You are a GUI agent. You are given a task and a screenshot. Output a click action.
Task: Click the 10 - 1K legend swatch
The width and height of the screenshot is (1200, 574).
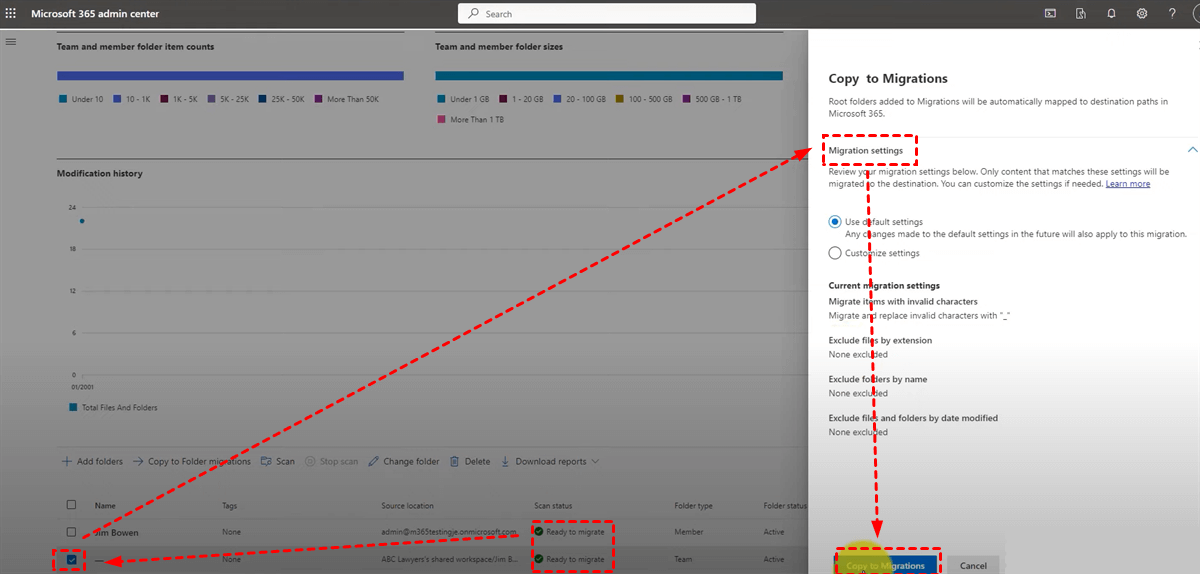coord(117,99)
